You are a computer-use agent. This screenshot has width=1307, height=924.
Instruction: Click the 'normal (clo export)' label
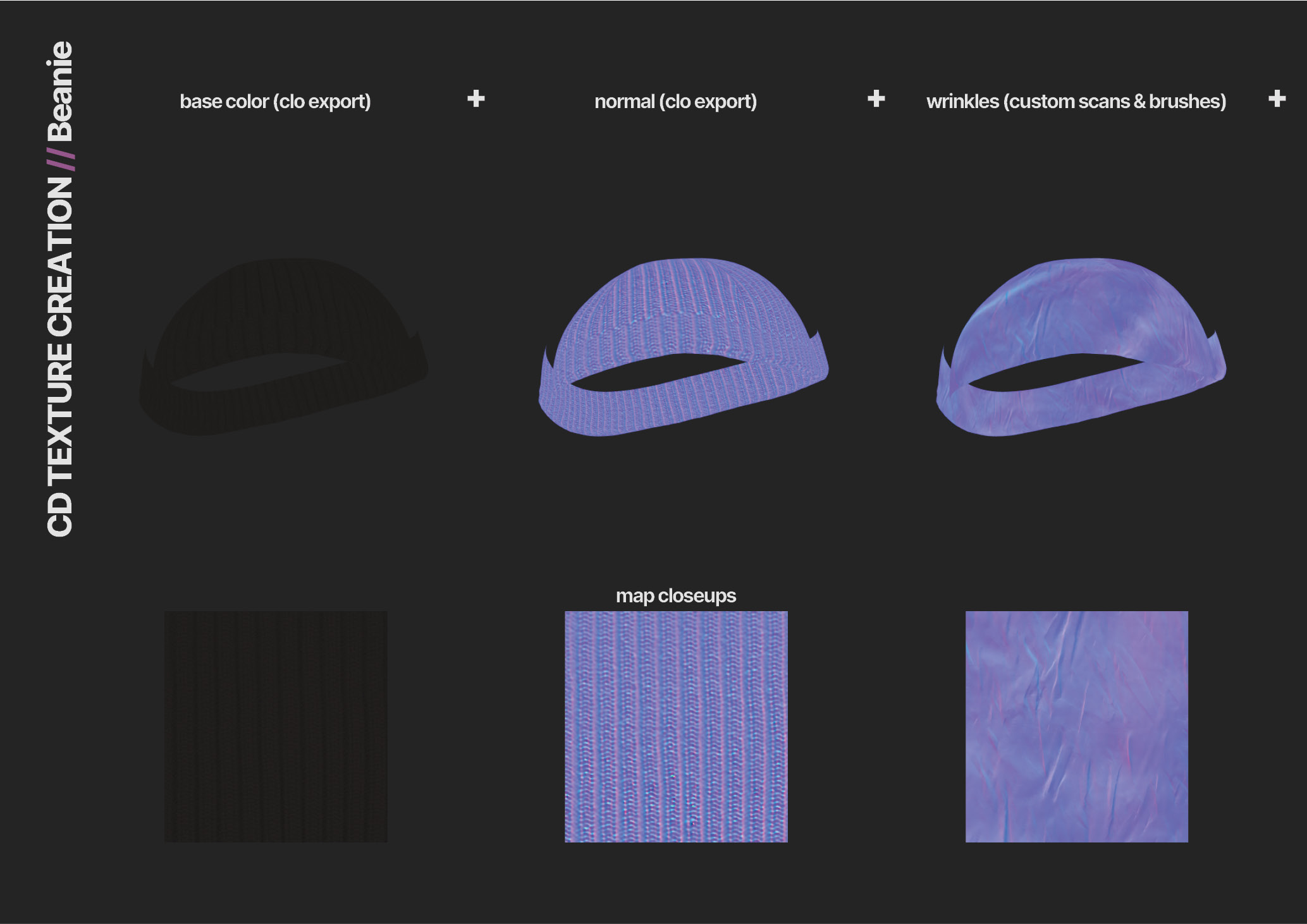tap(675, 102)
